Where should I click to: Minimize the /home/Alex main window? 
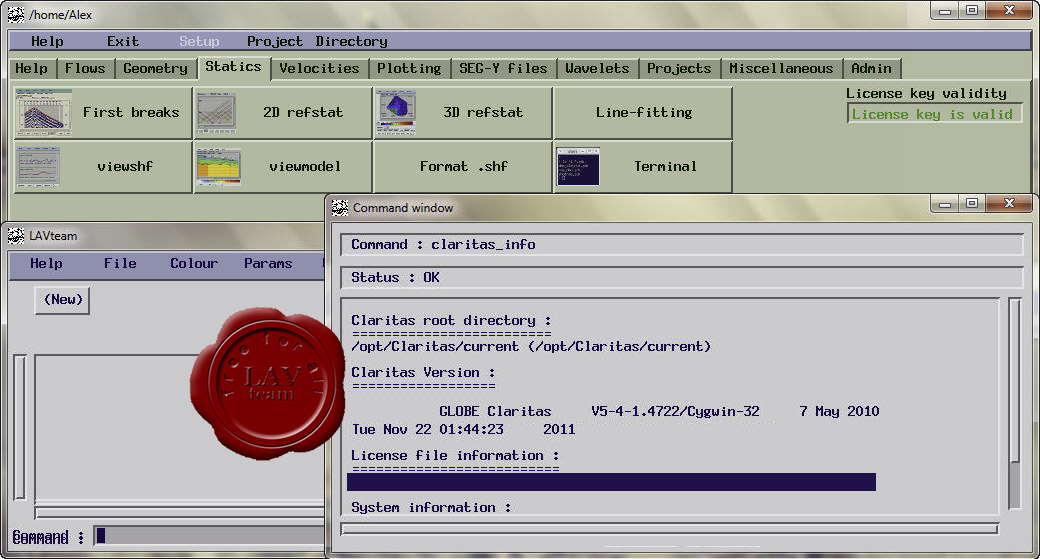coord(945,11)
